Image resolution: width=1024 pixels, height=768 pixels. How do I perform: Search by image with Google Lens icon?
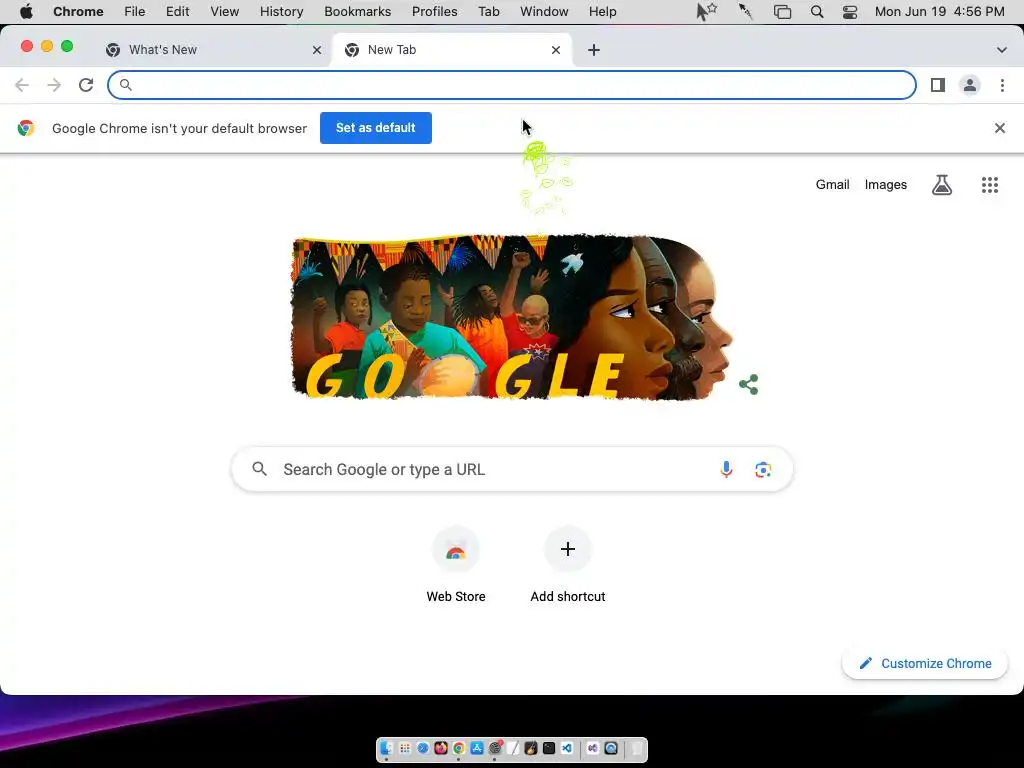[x=763, y=470]
